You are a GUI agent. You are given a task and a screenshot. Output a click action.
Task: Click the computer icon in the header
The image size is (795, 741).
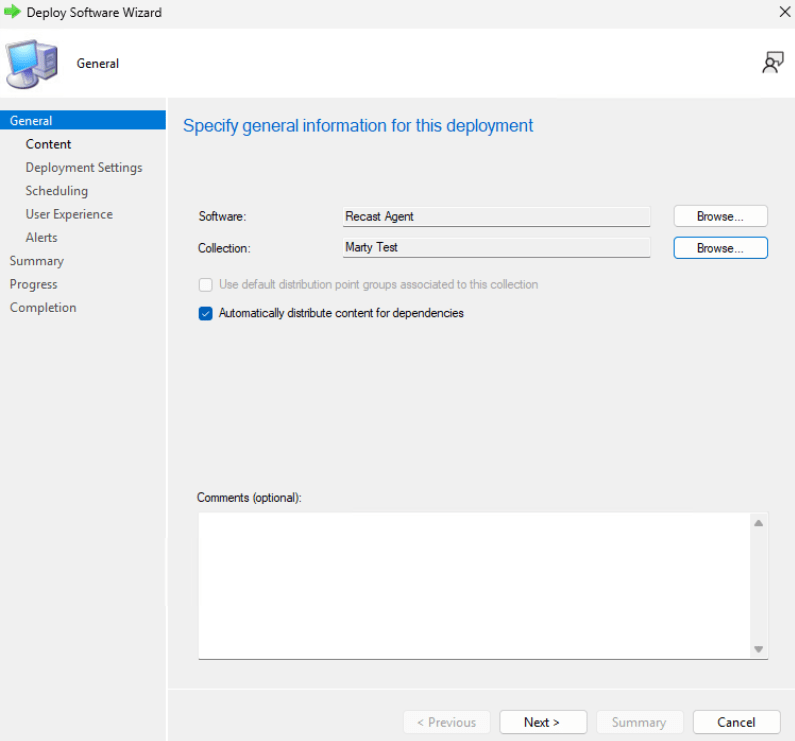pyautogui.click(x=32, y=64)
